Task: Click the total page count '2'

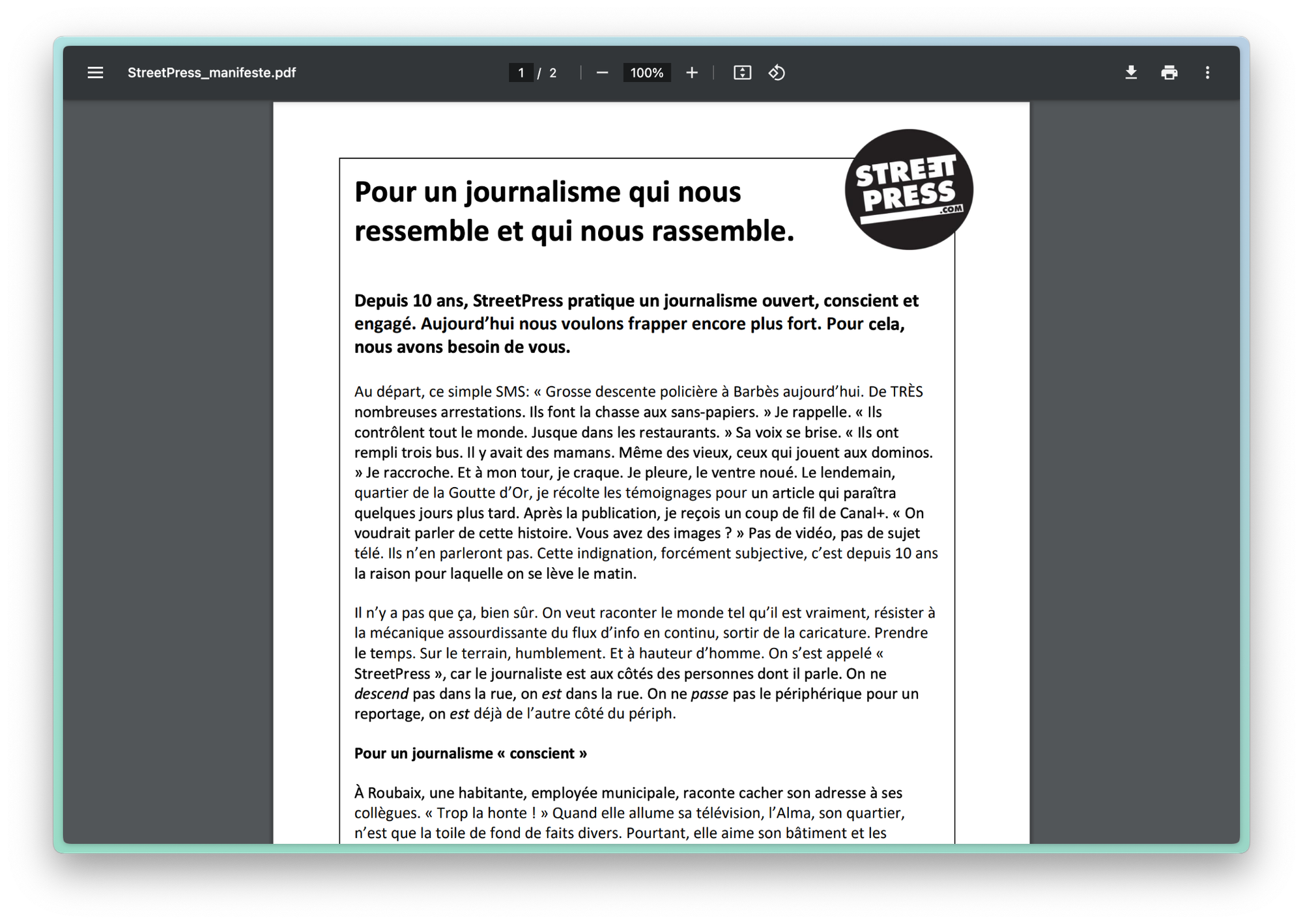Action: (552, 73)
